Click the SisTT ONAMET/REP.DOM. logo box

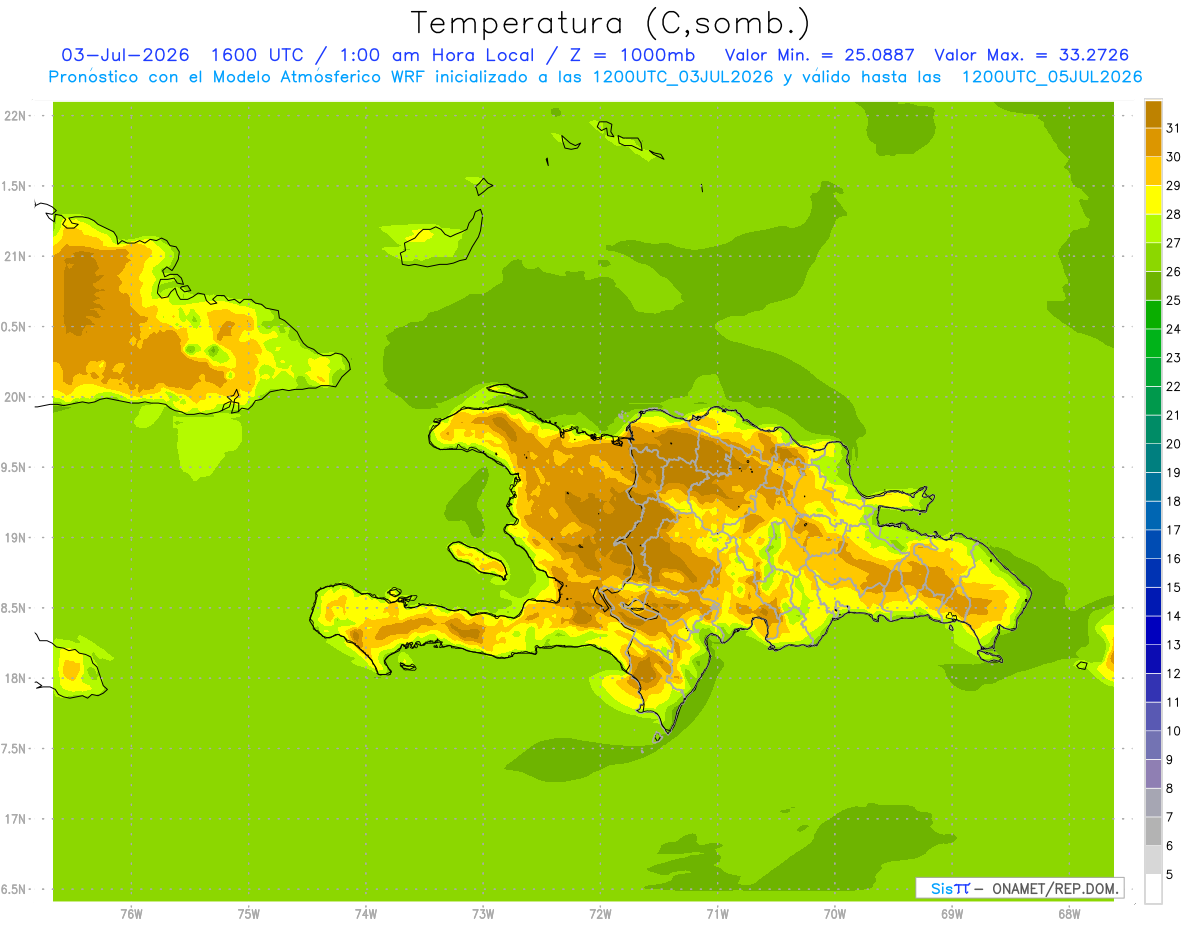[1019, 888]
